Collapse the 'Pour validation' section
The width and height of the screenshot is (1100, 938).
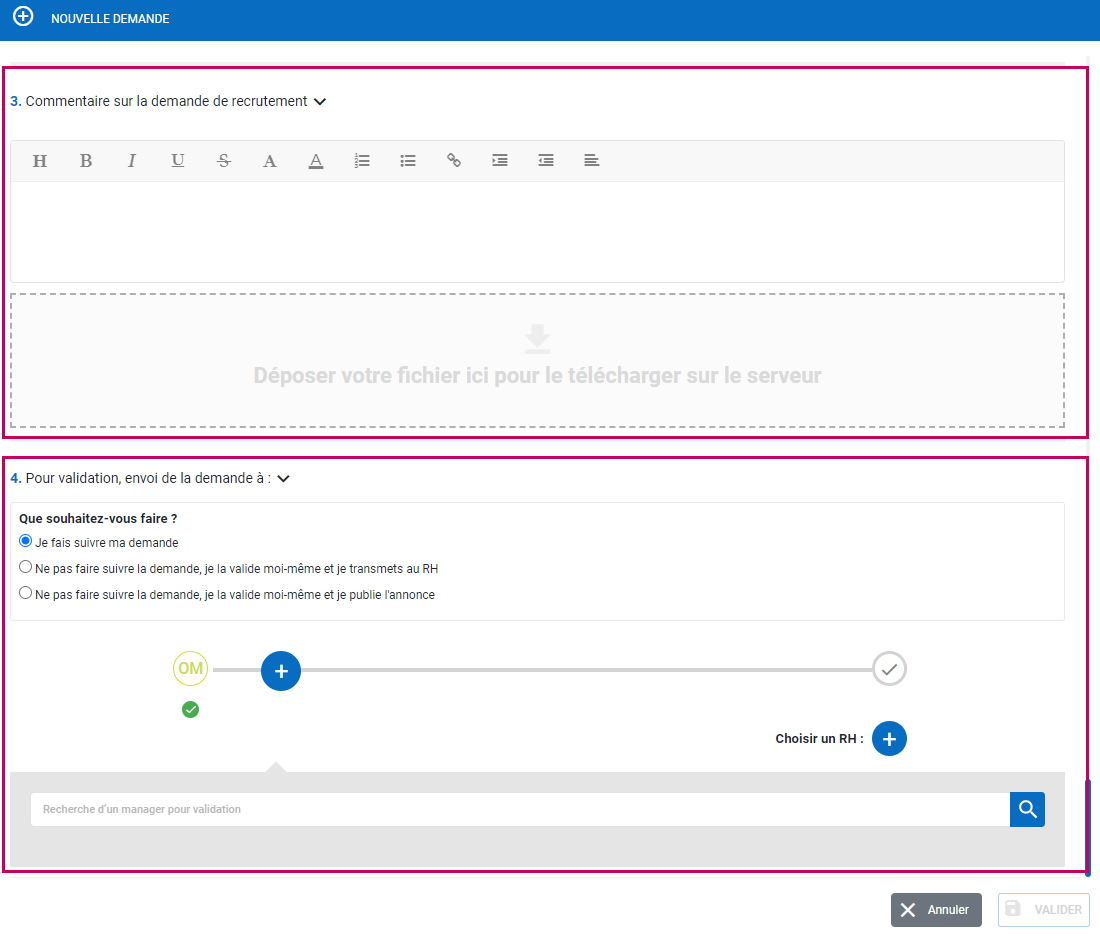(283, 479)
